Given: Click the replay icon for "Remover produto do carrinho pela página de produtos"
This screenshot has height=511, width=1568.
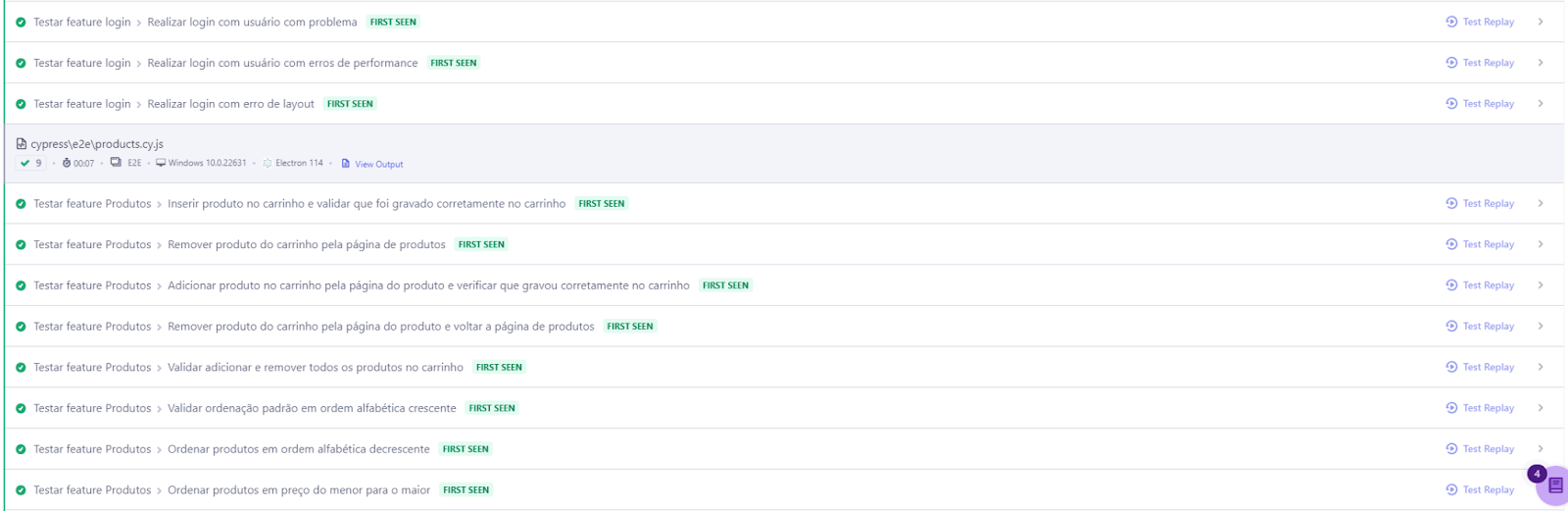Looking at the screenshot, I should (x=1451, y=244).
